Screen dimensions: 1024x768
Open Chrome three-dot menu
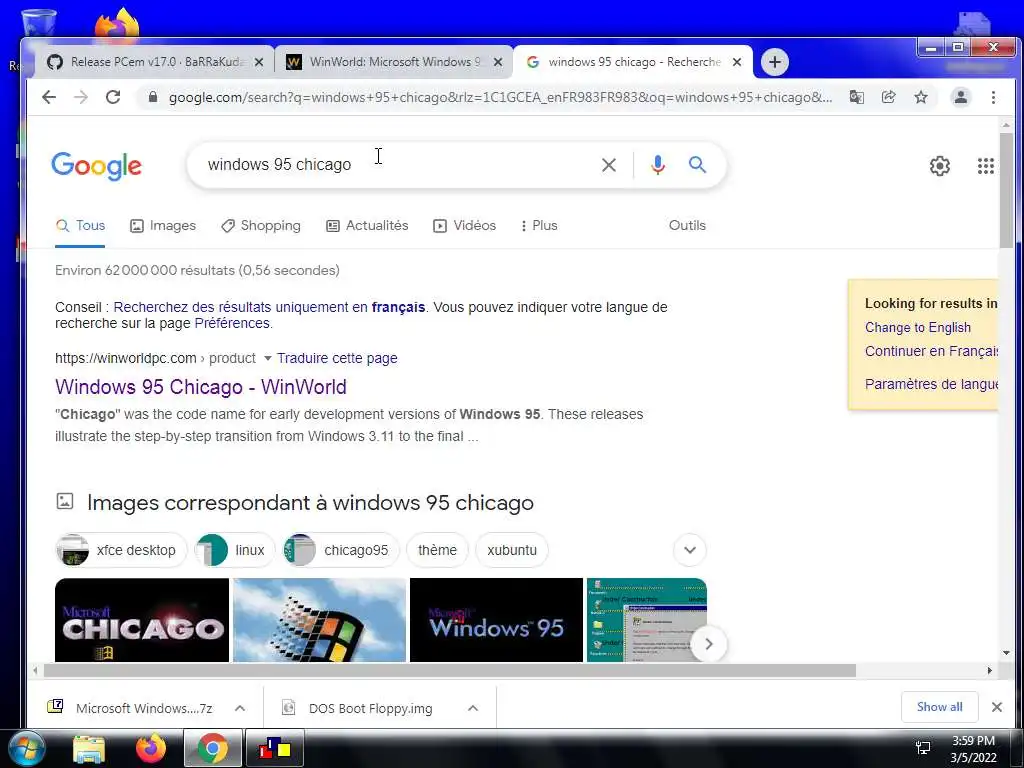click(993, 97)
